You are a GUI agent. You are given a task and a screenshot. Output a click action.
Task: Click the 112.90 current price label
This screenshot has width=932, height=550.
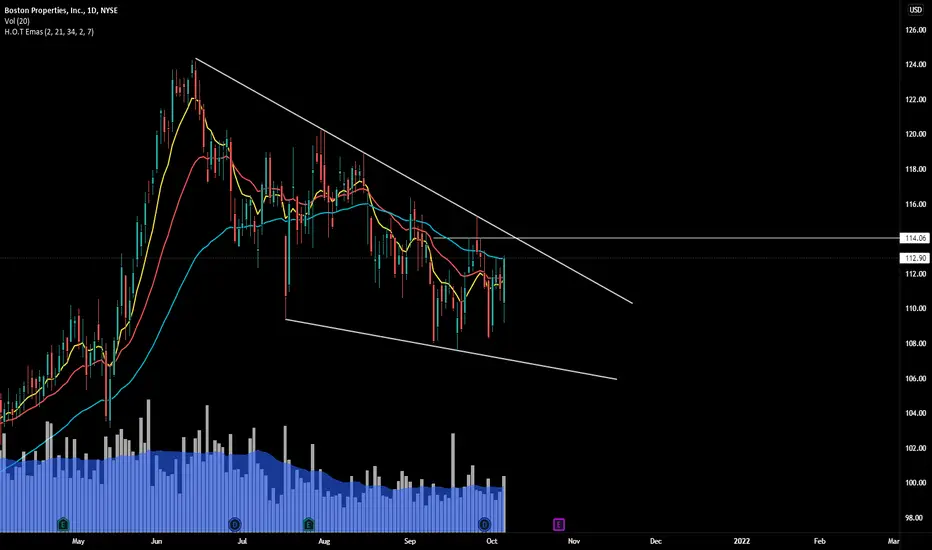pyautogui.click(x=915, y=258)
